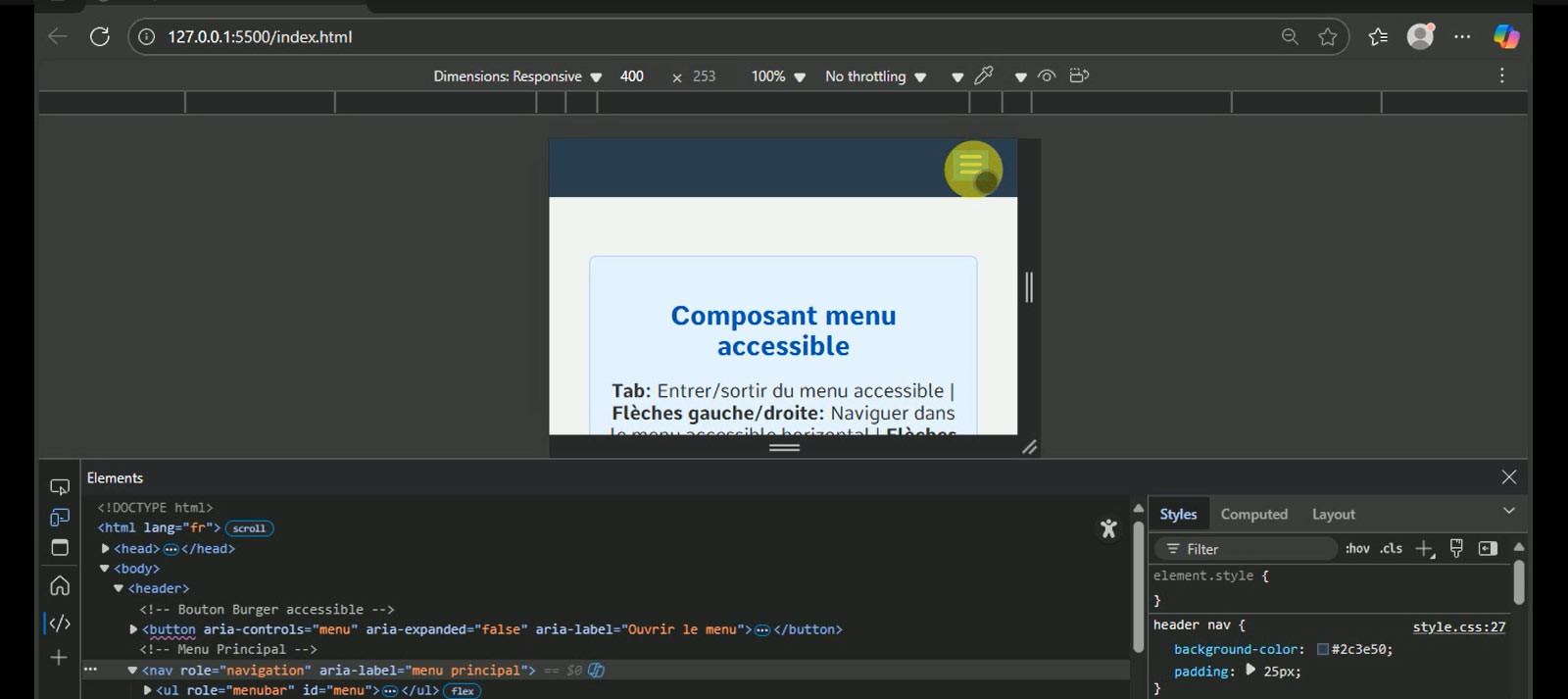
Task: Click the accessibility figure icon in Elements panel
Action: pos(1108,529)
